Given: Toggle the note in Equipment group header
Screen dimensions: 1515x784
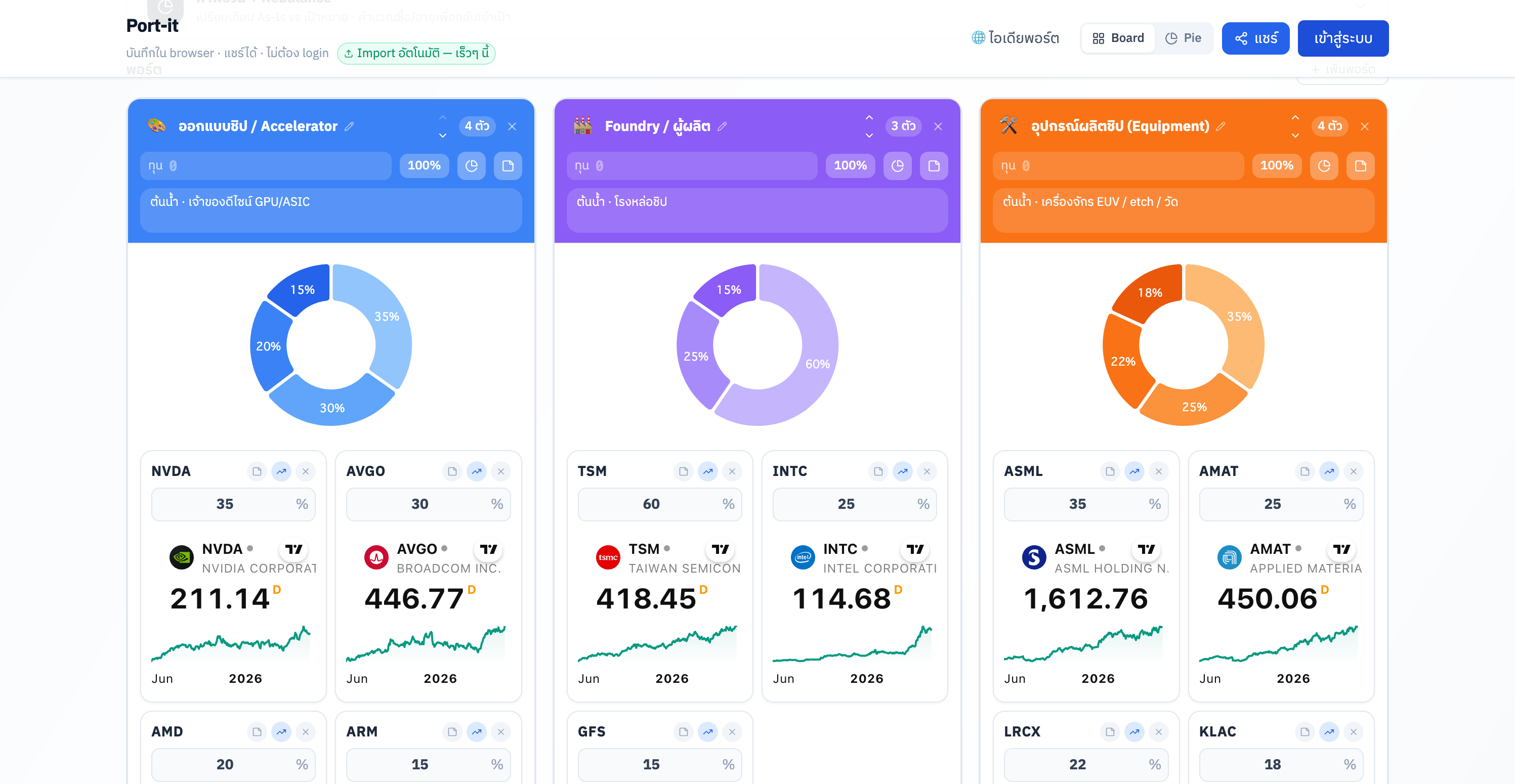Looking at the screenshot, I should 1360,166.
